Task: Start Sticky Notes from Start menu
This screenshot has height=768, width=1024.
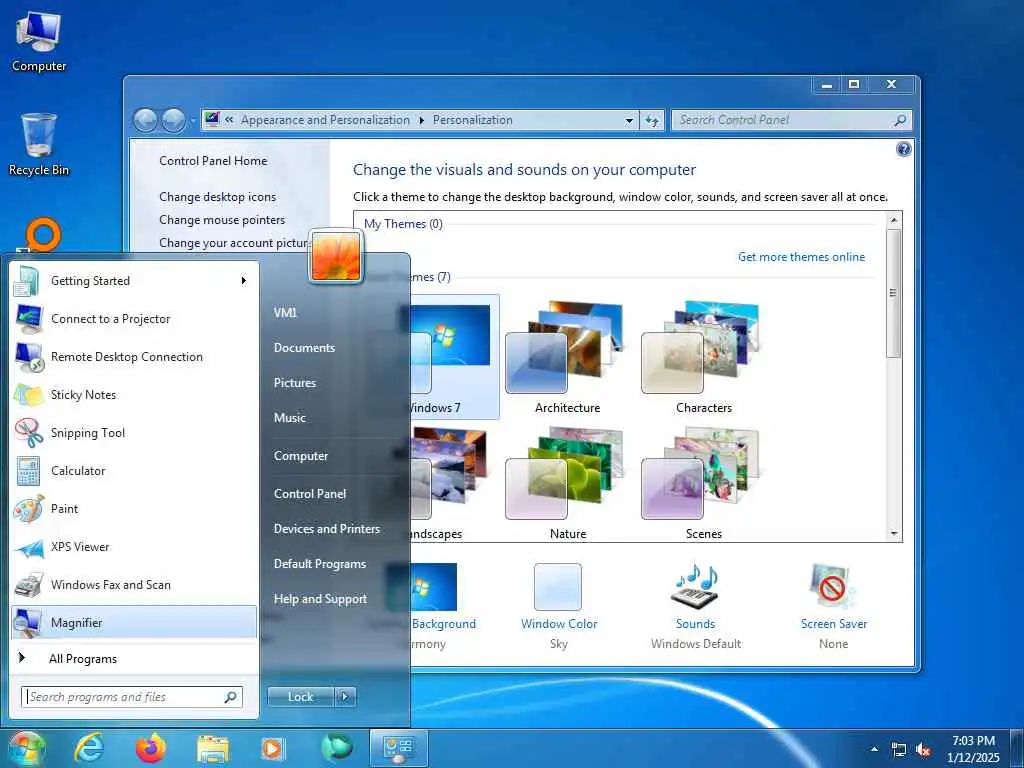Action: pos(134,394)
